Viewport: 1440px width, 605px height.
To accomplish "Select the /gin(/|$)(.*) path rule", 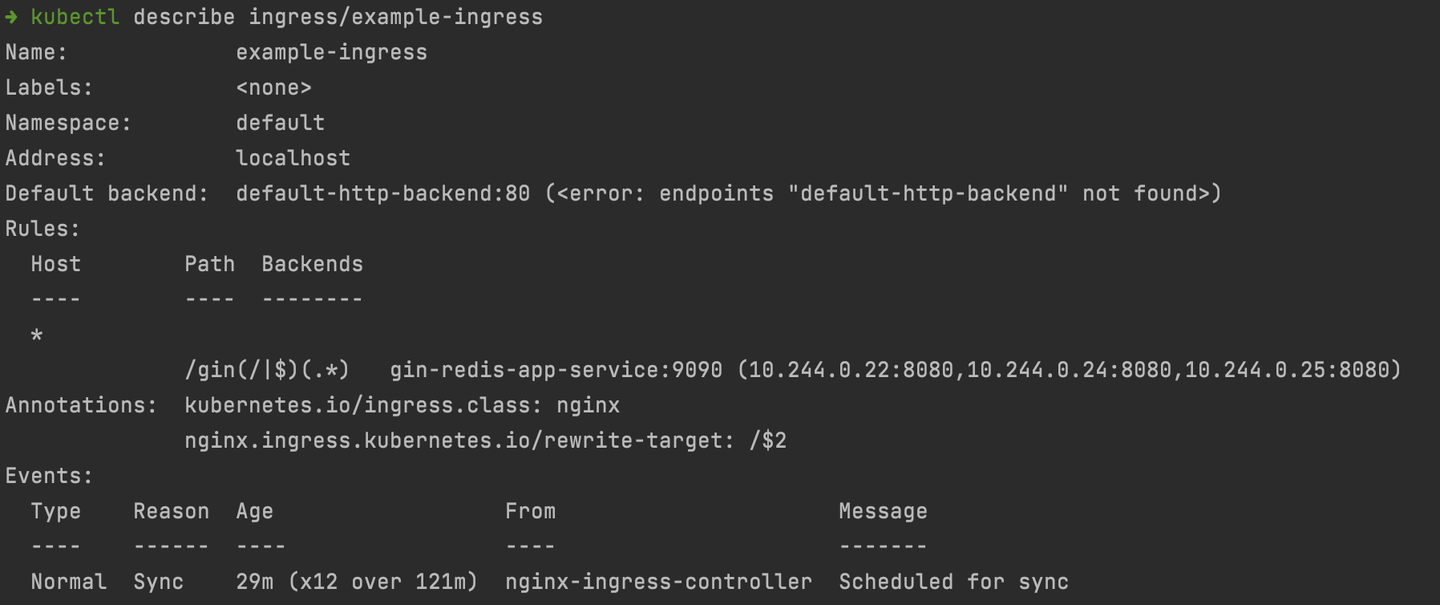I will click(267, 370).
